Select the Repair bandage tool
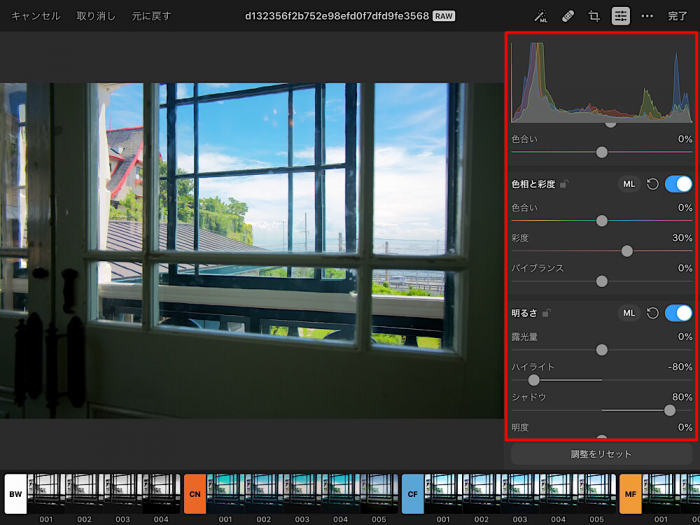Screen dimensions: 700x525 coord(567,17)
